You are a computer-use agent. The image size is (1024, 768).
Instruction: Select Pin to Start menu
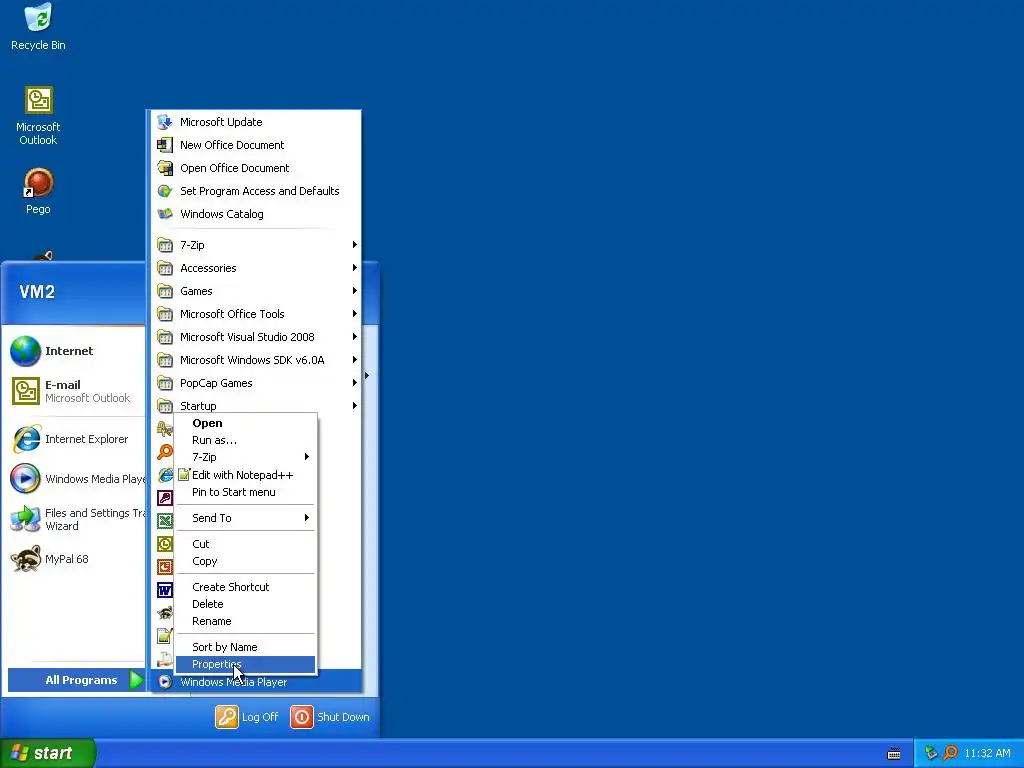click(x=246, y=492)
